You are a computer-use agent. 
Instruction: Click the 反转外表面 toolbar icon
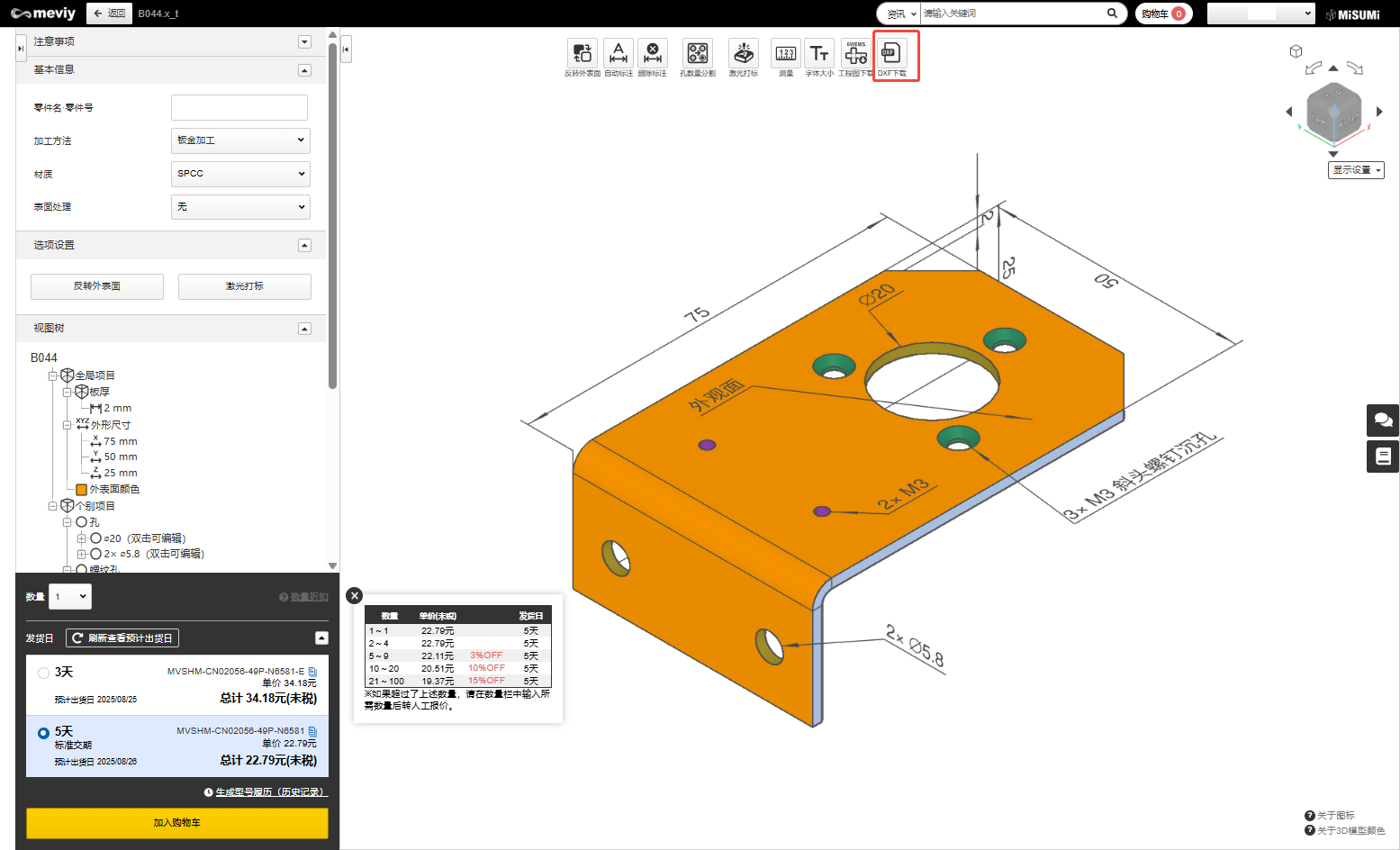pos(582,53)
